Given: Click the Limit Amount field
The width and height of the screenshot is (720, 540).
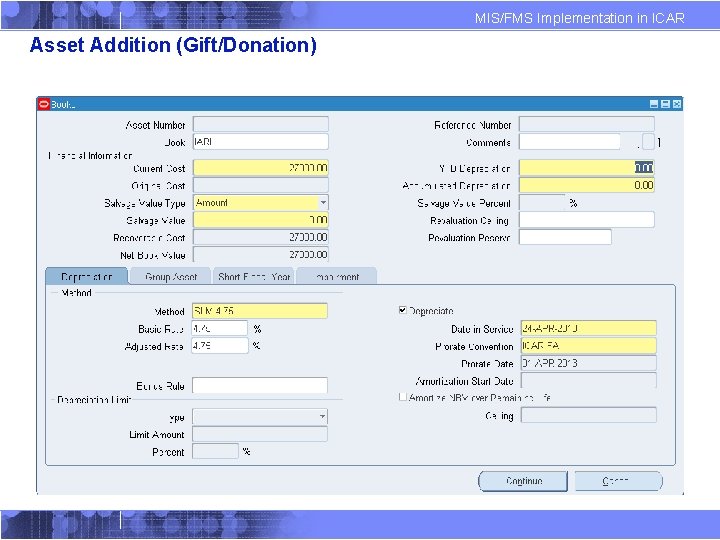Looking at the screenshot, I should click(x=260, y=434).
